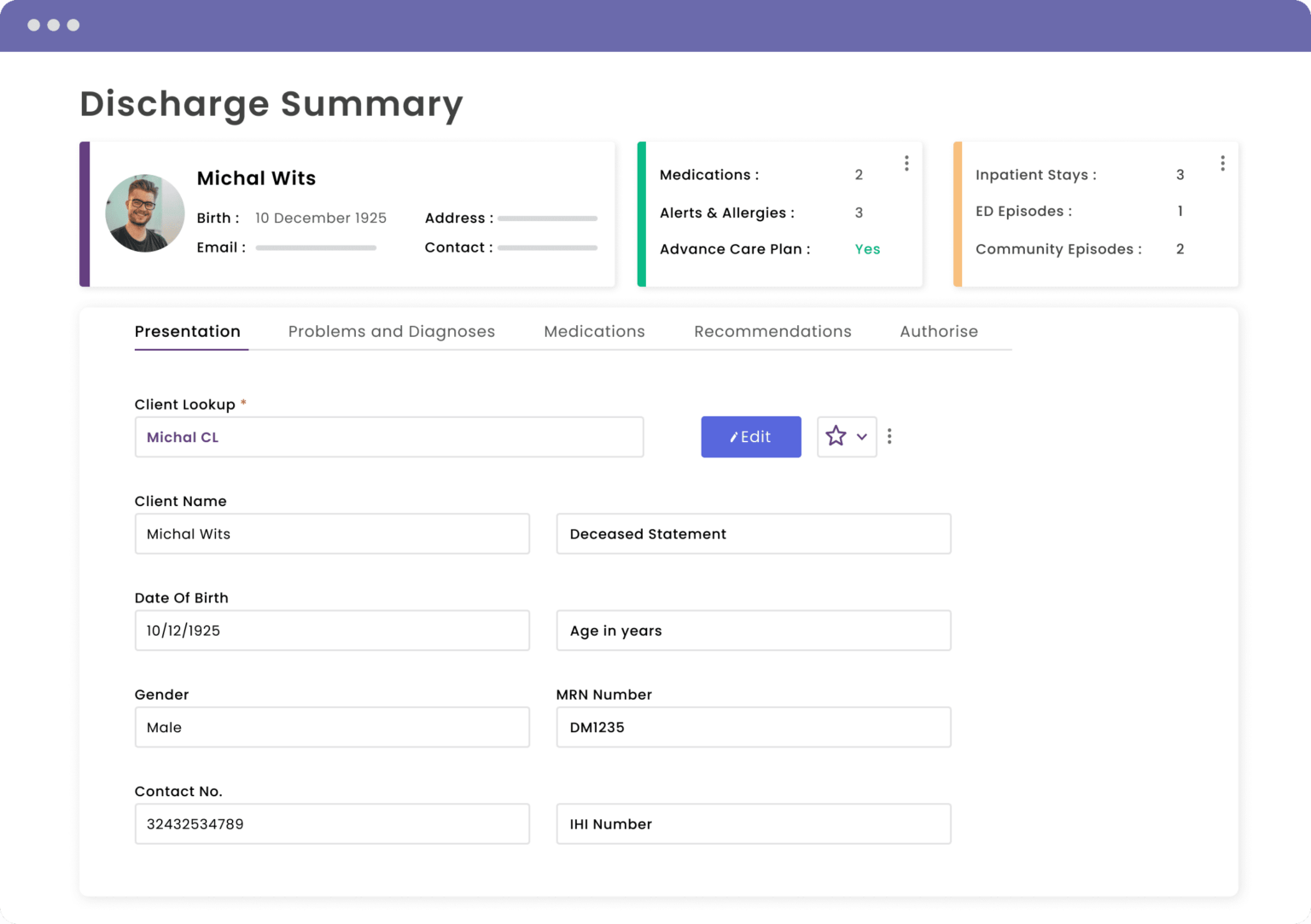Focus the Client Name input
Screen dimensions: 1311x924
332,534
